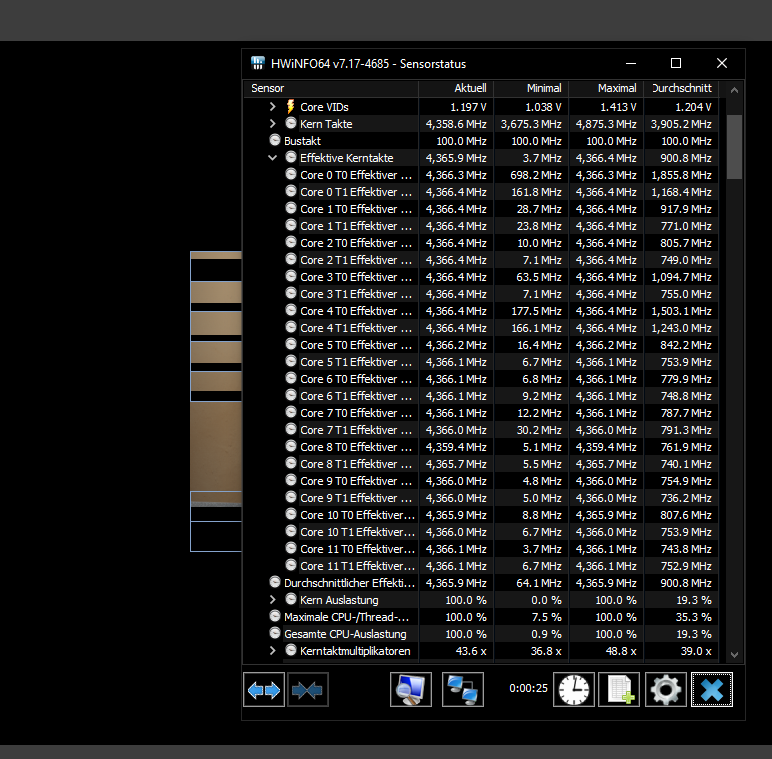
Task: Maximize the HWiNFO64 Sensorstatus window
Action: coord(676,63)
